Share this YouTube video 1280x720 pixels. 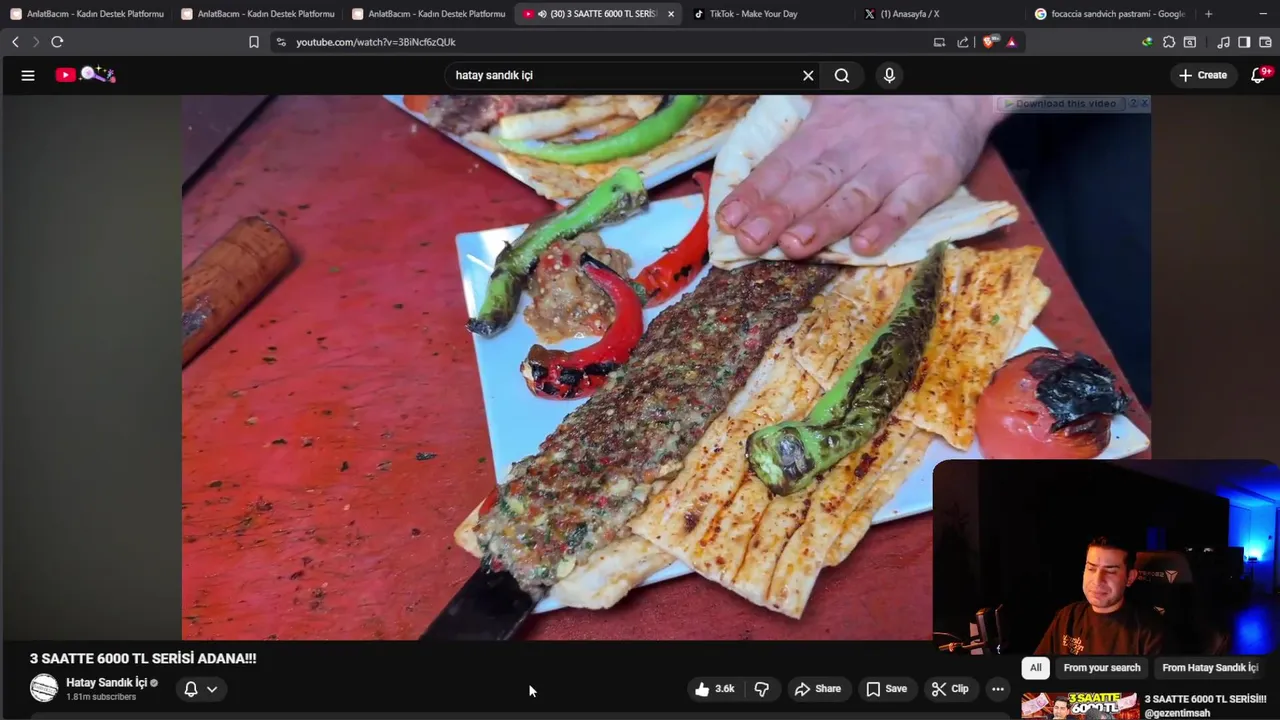817,689
